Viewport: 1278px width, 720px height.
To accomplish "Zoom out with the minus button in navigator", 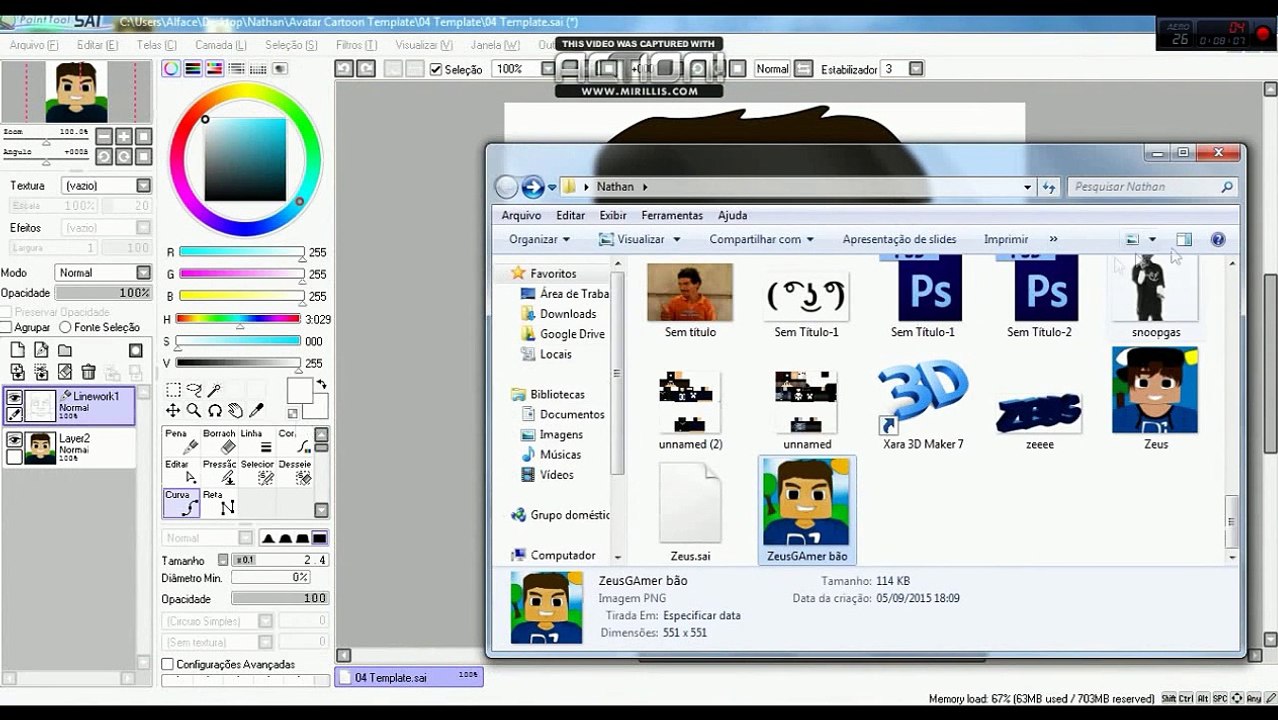I will coord(103,136).
